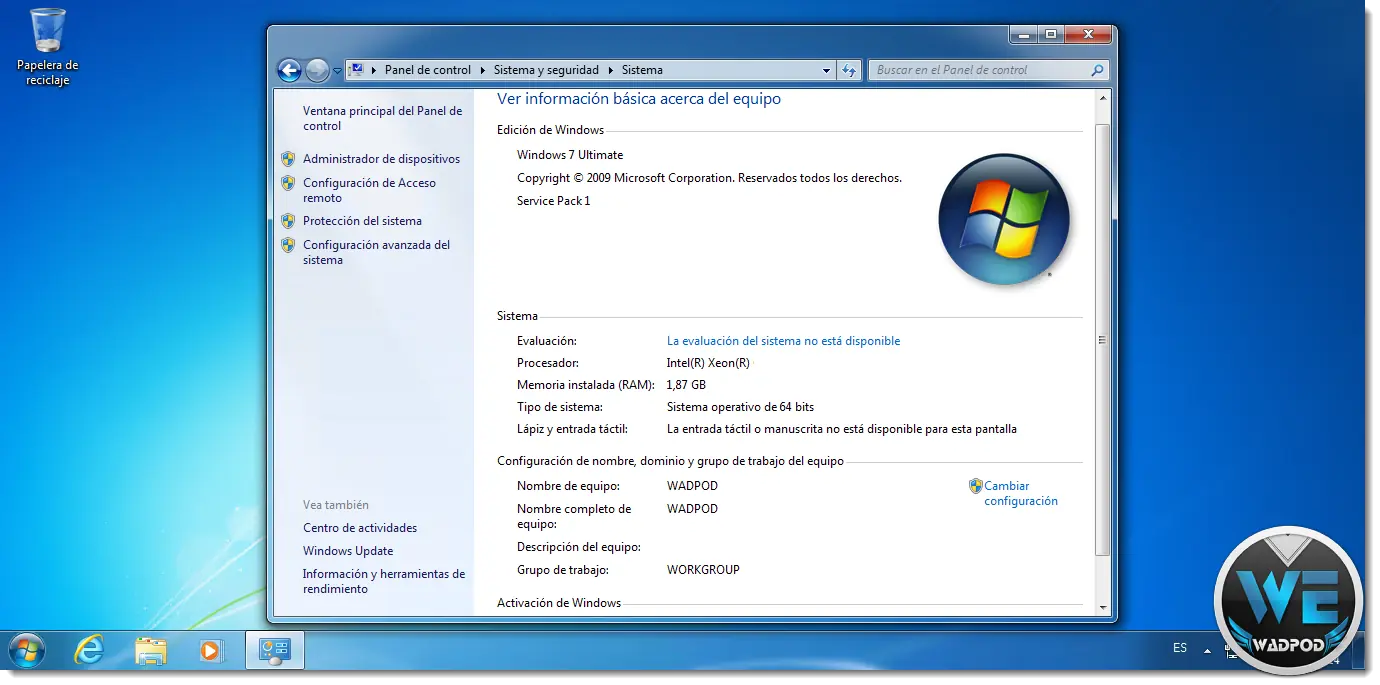Image resolution: width=1380 pixels, height=685 pixels.
Task: Open the address bar history dropdown
Action: pyautogui.click(x=826, y=71)
